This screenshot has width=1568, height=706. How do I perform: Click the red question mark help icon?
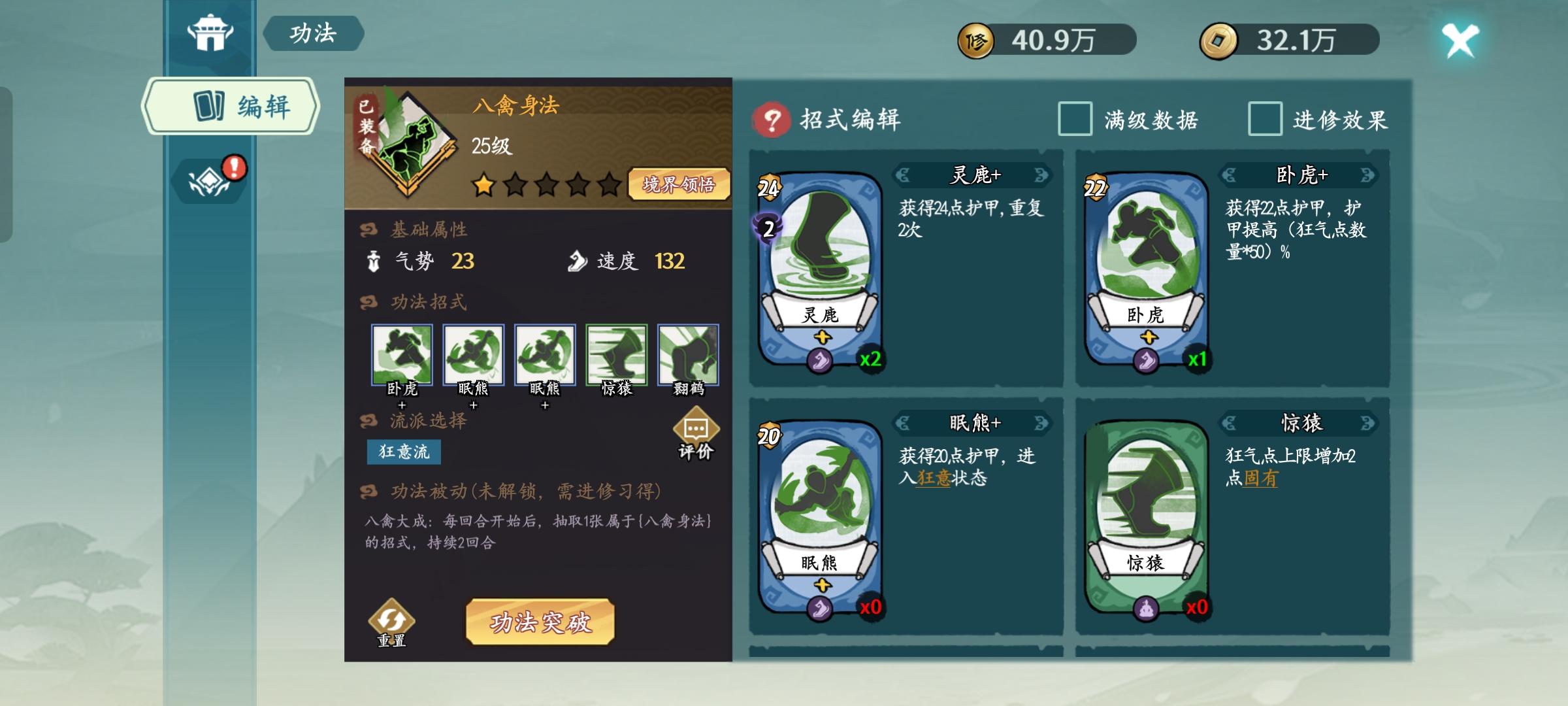[772, 120]
